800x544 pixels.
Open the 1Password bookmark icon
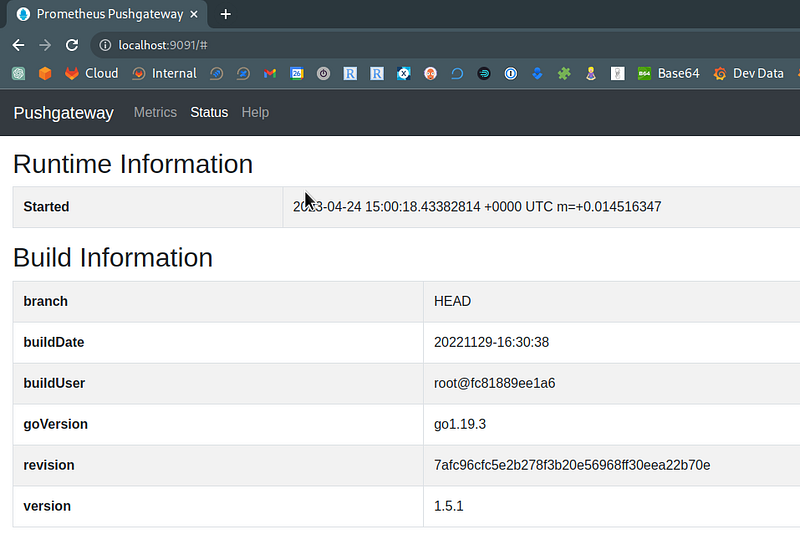pos(511,73)
